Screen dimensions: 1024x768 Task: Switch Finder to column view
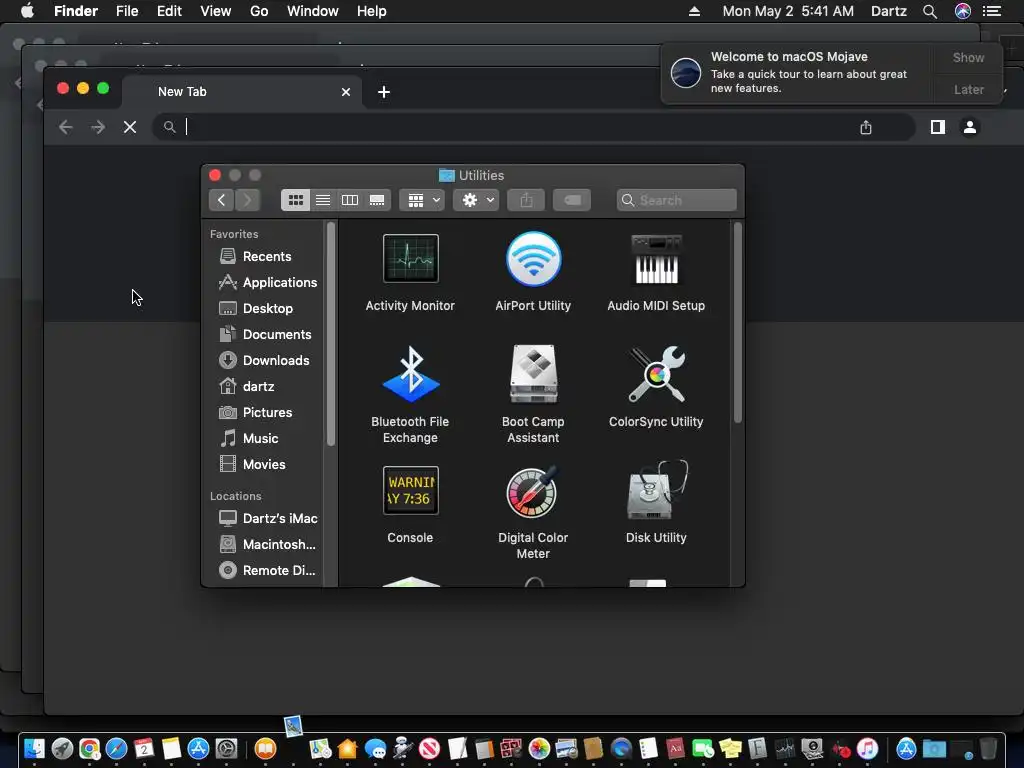pos(350,200)
